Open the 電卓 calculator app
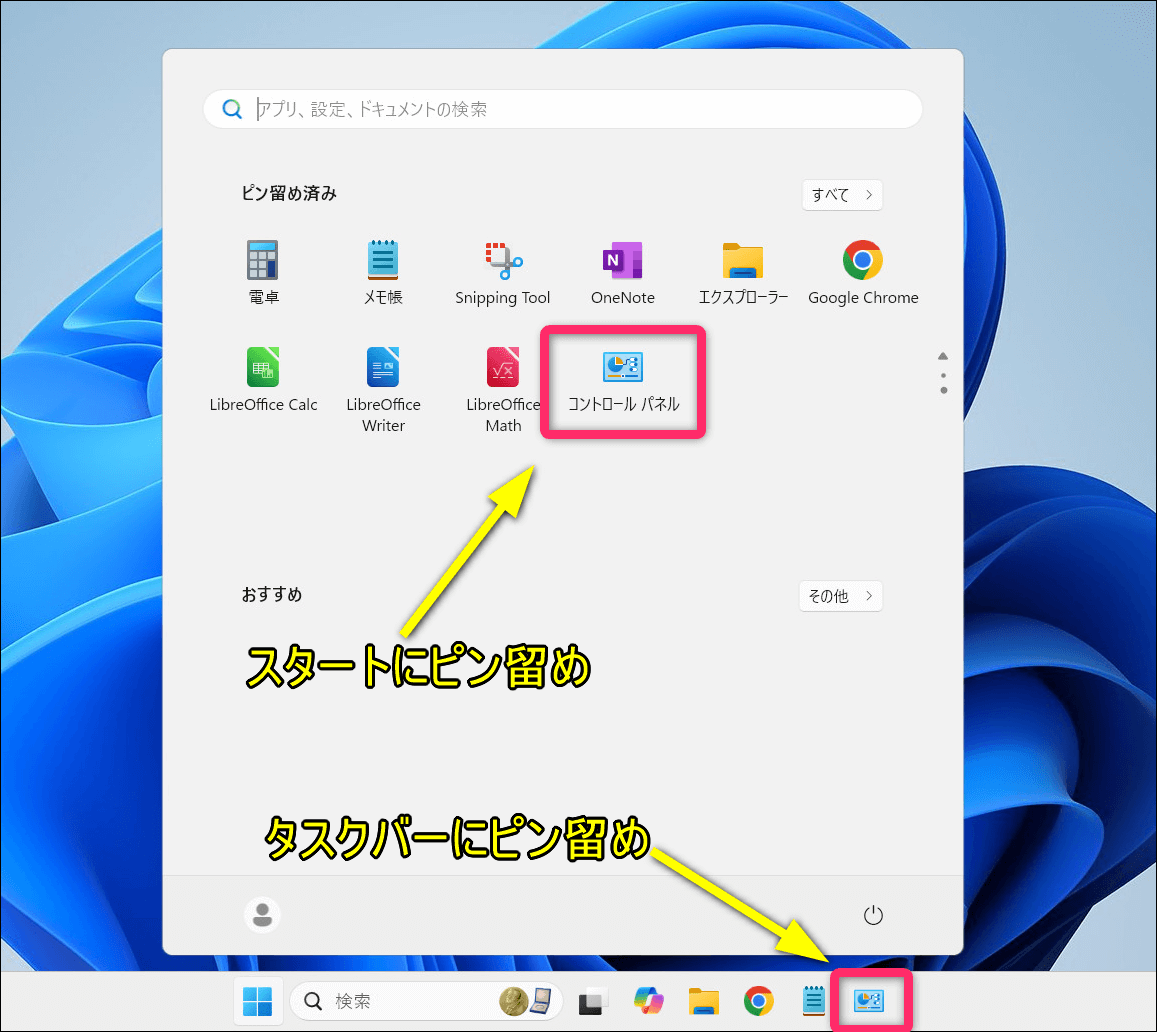Viewport: 1157px width, 1032px height. pos(263,271)
